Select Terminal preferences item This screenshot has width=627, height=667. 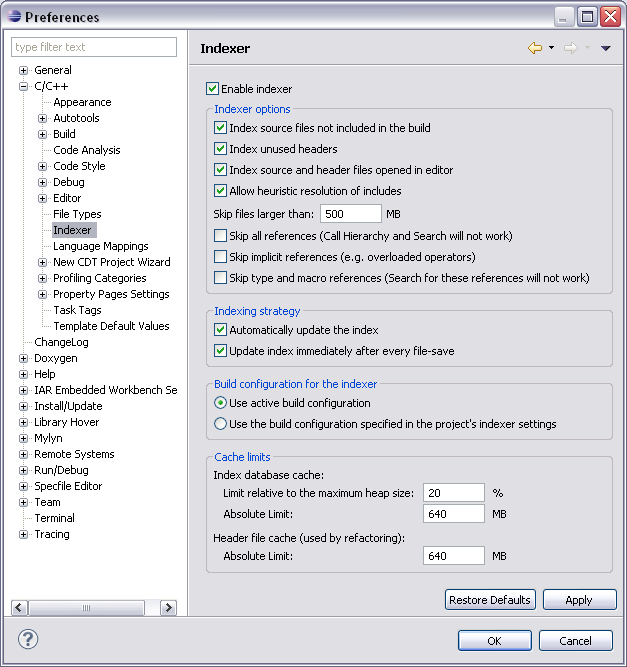point(54,518)
